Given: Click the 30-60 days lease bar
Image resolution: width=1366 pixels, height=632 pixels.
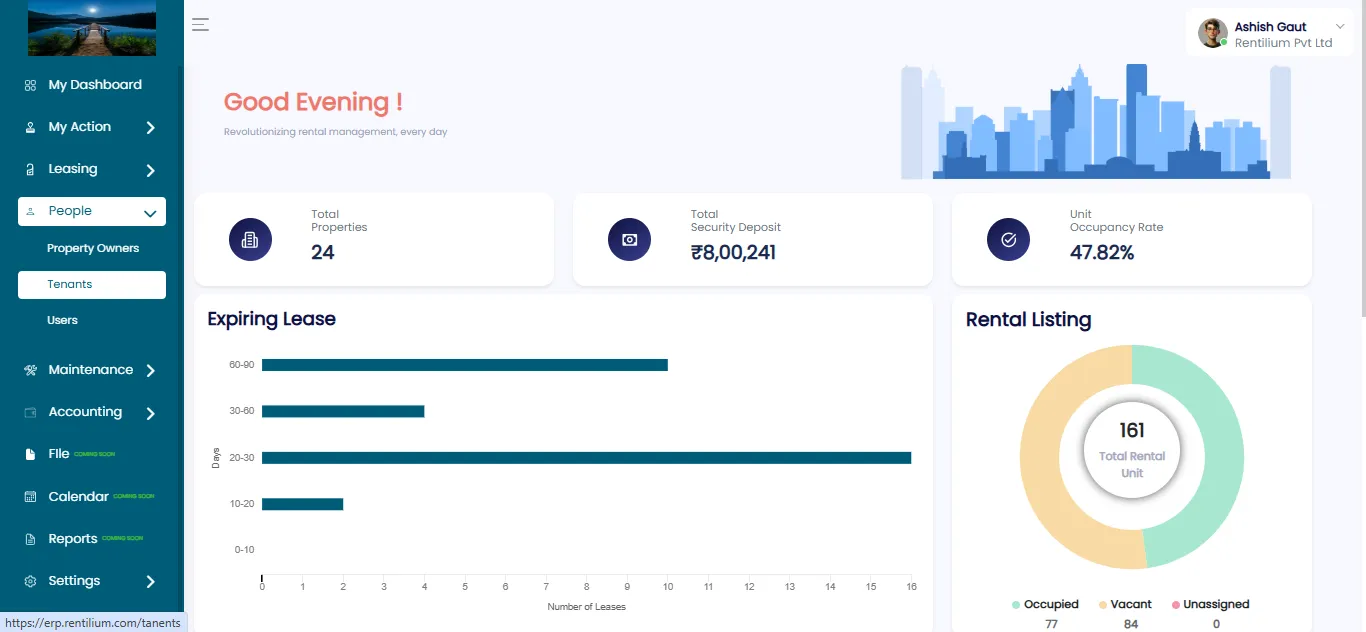Looking at the screenshot, I should tap(343, 411).
